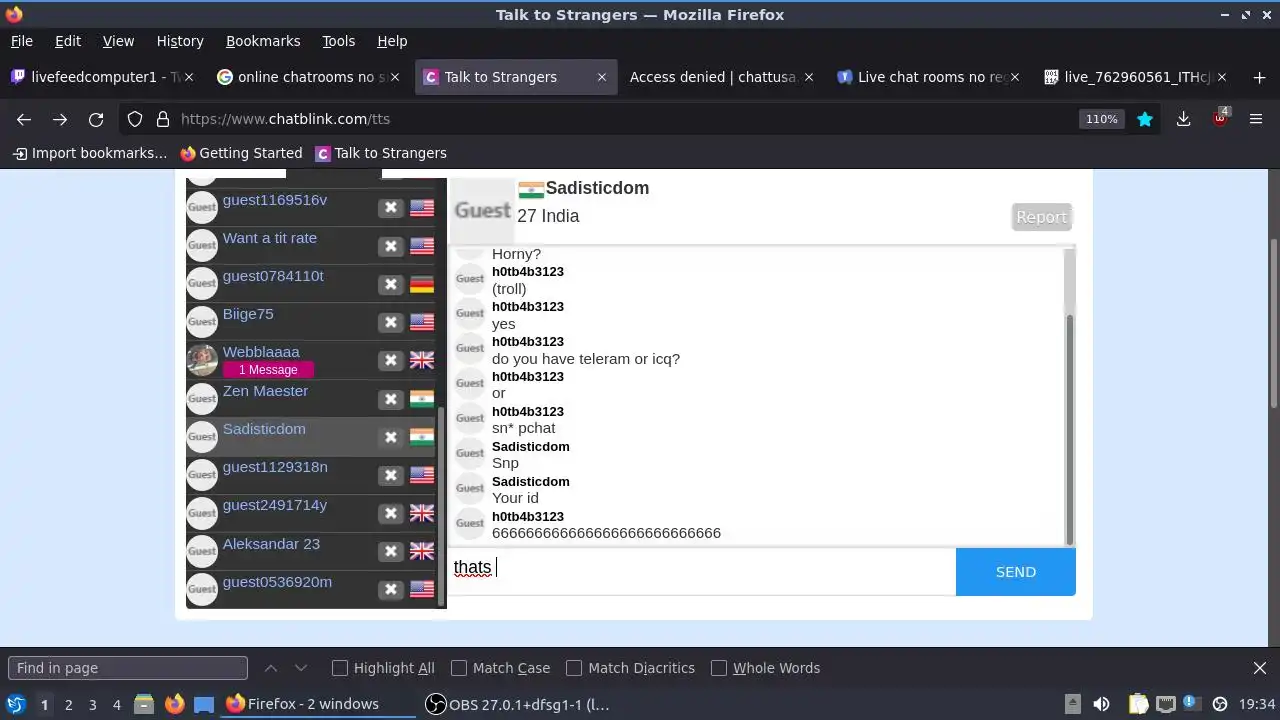
Task: Click the tracking protection shield icon
Action: click(x=135, y=119)
